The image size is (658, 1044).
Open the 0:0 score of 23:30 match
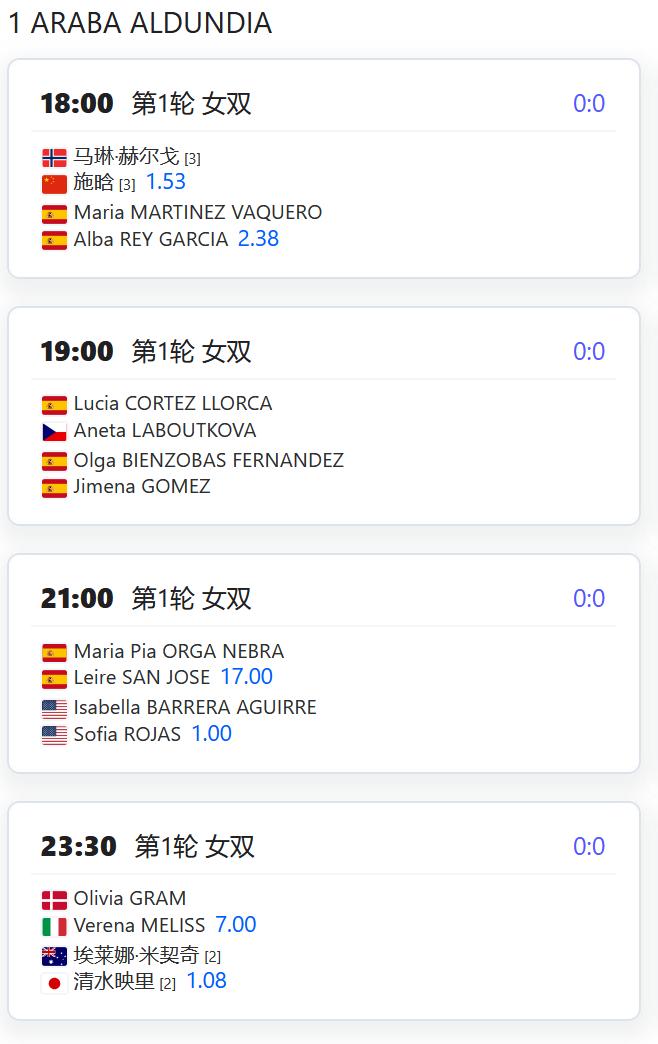pos(589,846)
